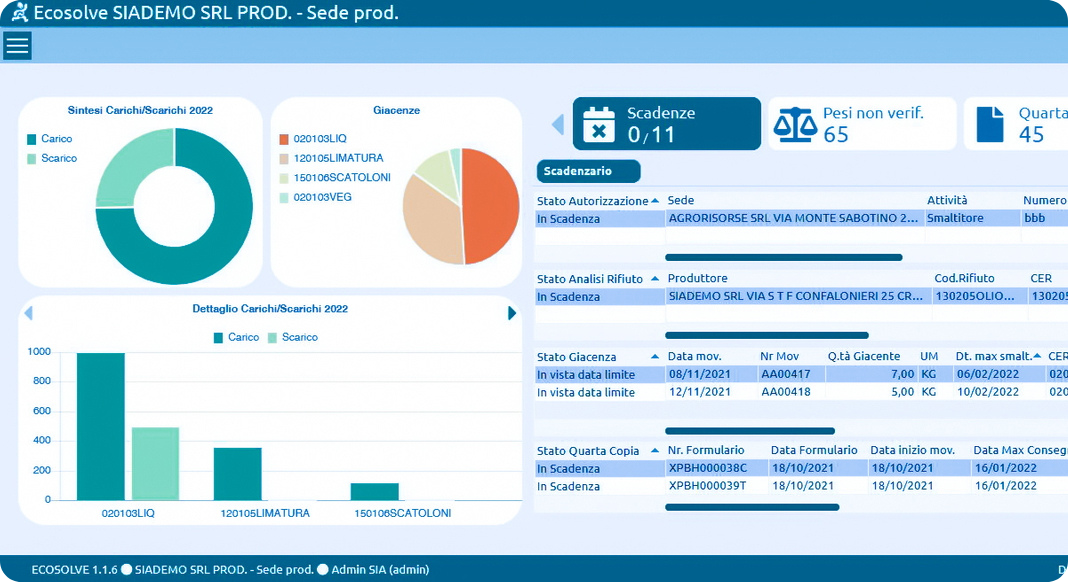The height and width of the screenshot is (582, 1068).
Task: Go to previous Dettaglio Carichi/Scarichi chart
Action: pyautogui.click(x=28, y=313)
